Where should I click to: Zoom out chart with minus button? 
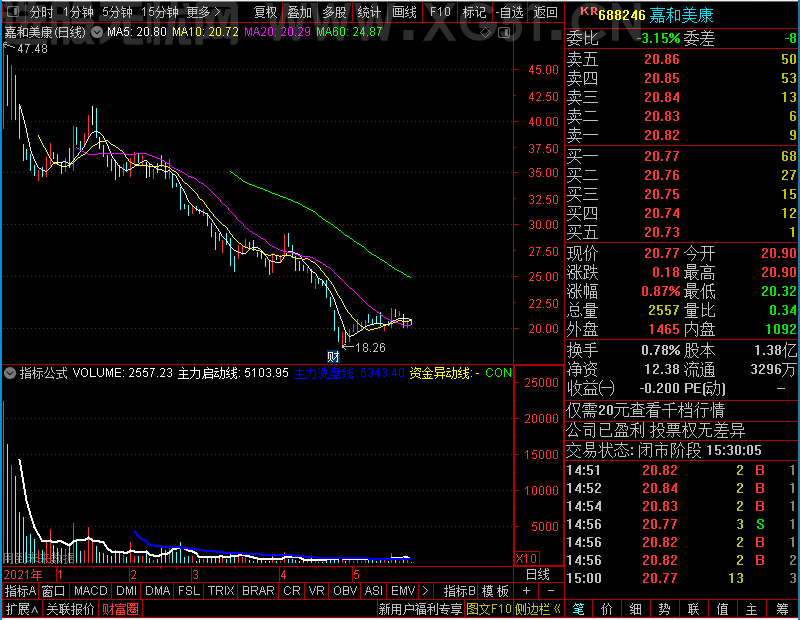pos(551,591)
